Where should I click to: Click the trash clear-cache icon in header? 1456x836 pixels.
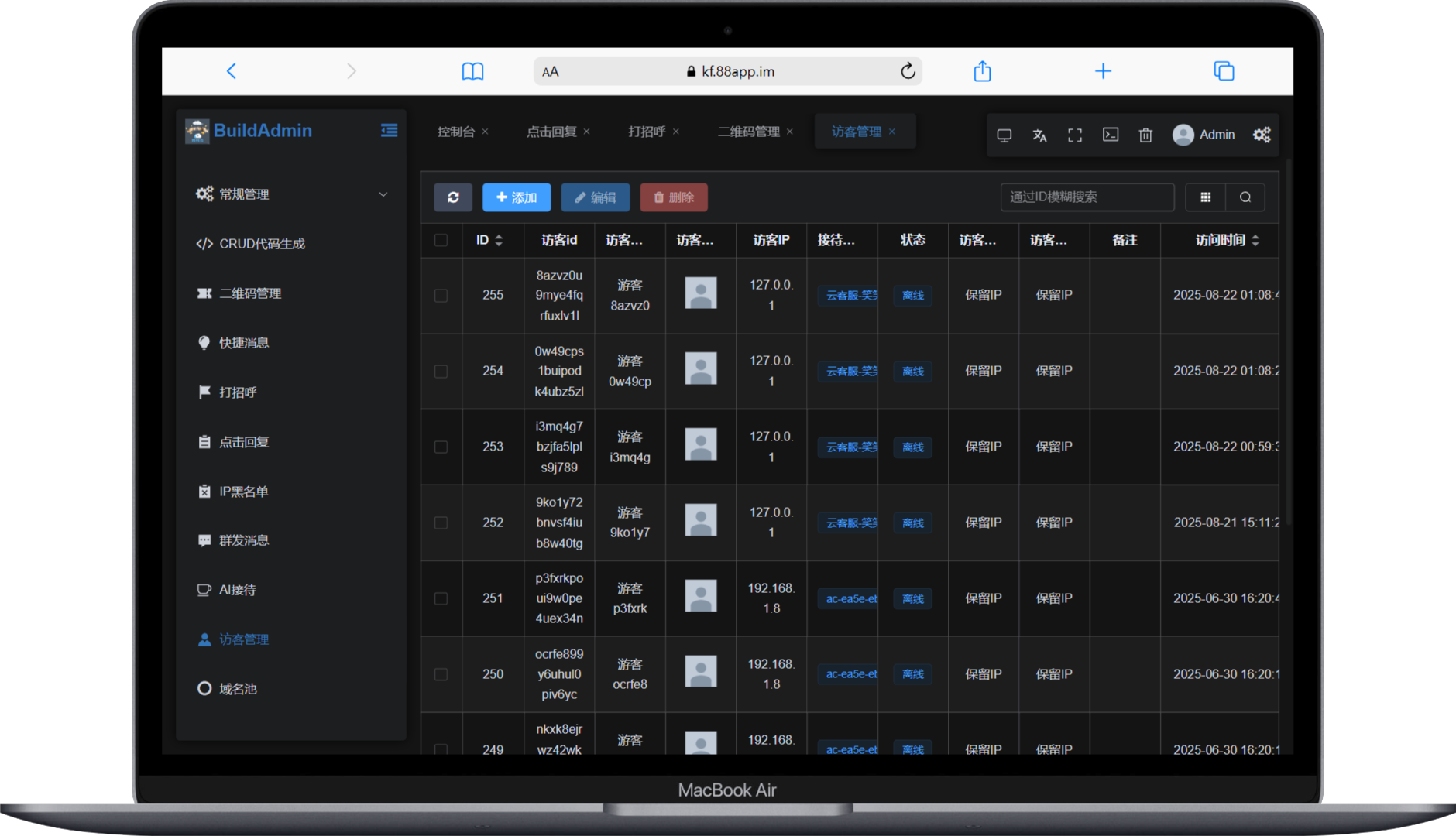pyautogui.click(x=1145, y=135)
